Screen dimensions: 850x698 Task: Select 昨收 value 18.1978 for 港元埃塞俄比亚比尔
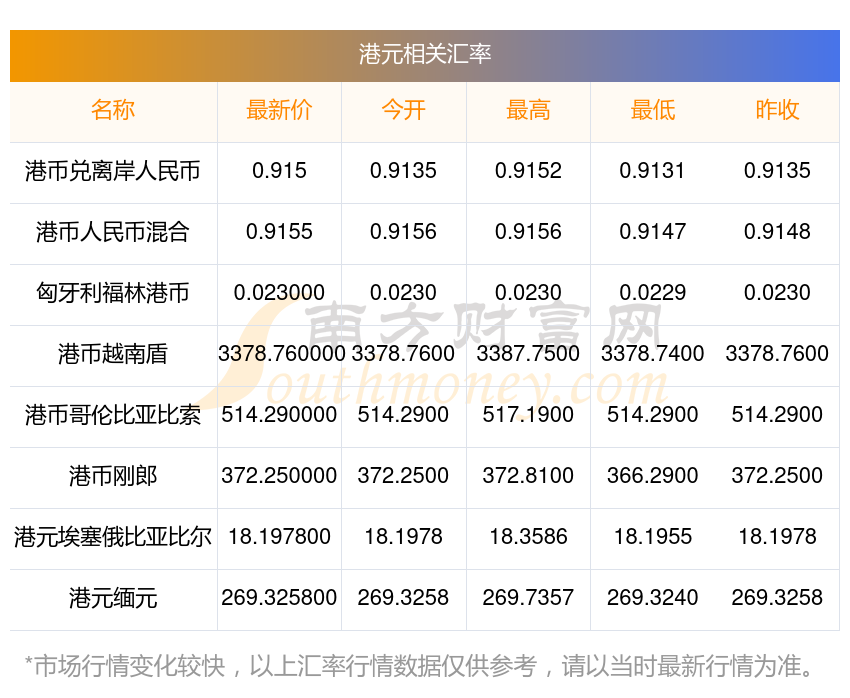point(777,537)
